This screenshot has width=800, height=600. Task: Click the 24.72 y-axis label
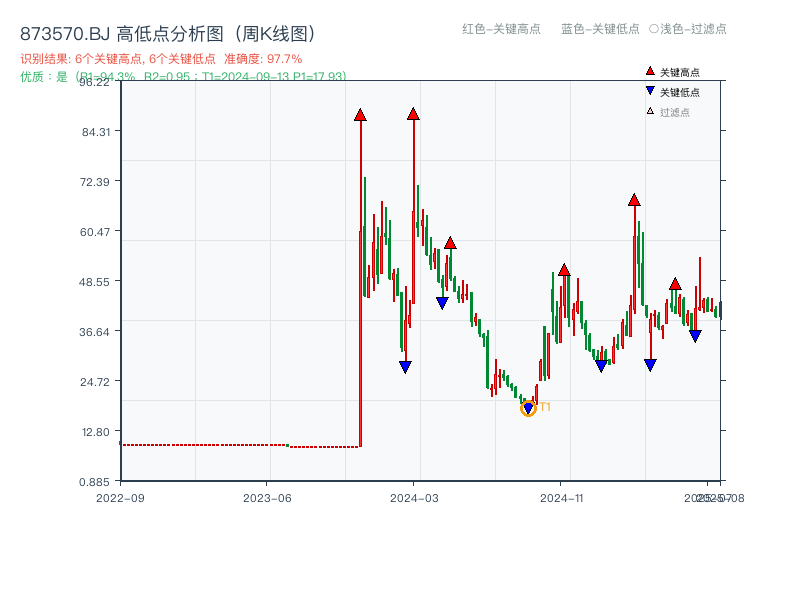tap(95, 382)
